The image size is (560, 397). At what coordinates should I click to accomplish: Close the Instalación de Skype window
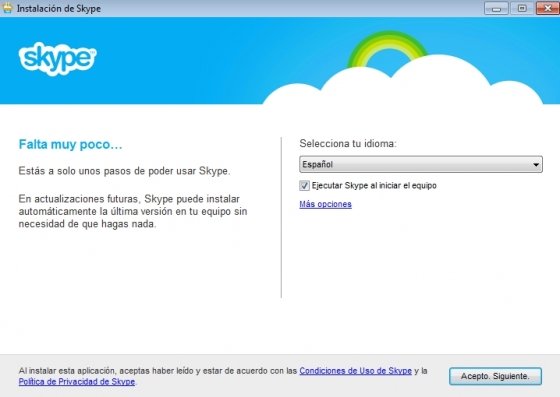(548, 8)
